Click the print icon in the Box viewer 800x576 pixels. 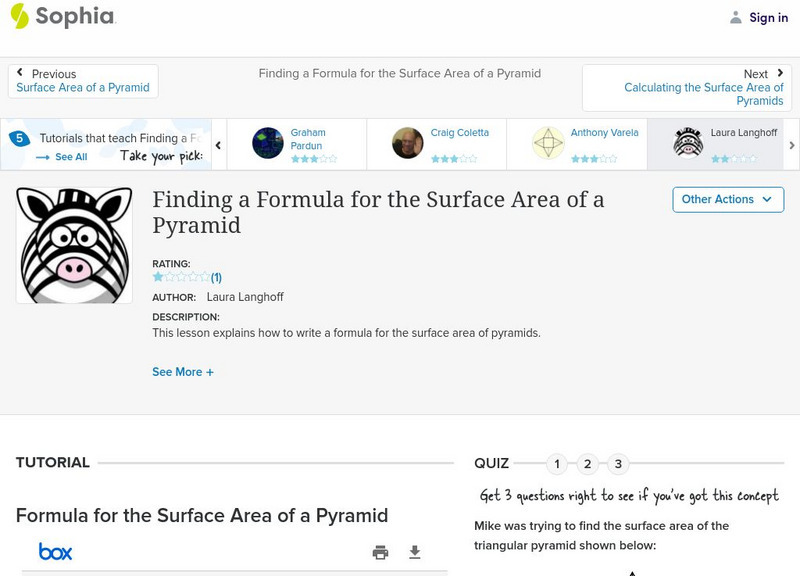tap(380, 552)
